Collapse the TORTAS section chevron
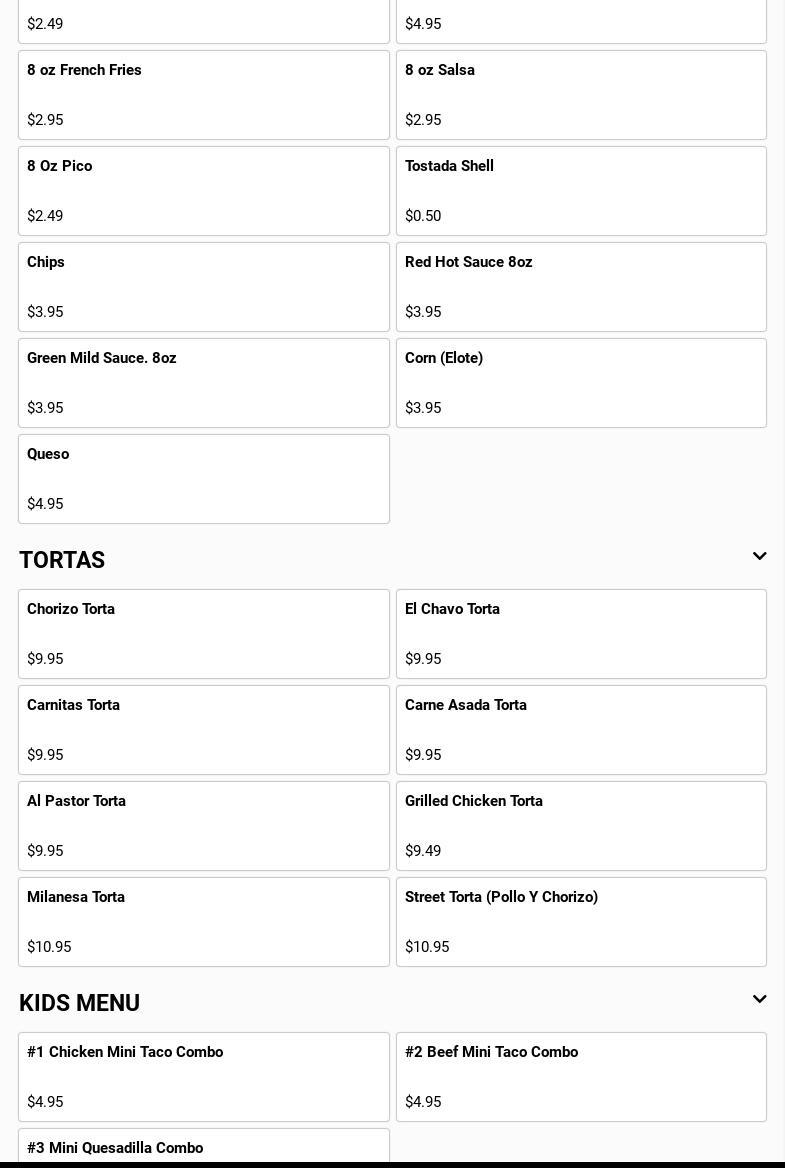The width and height of the screenshot is (785, 1168). tap(759, 557)
